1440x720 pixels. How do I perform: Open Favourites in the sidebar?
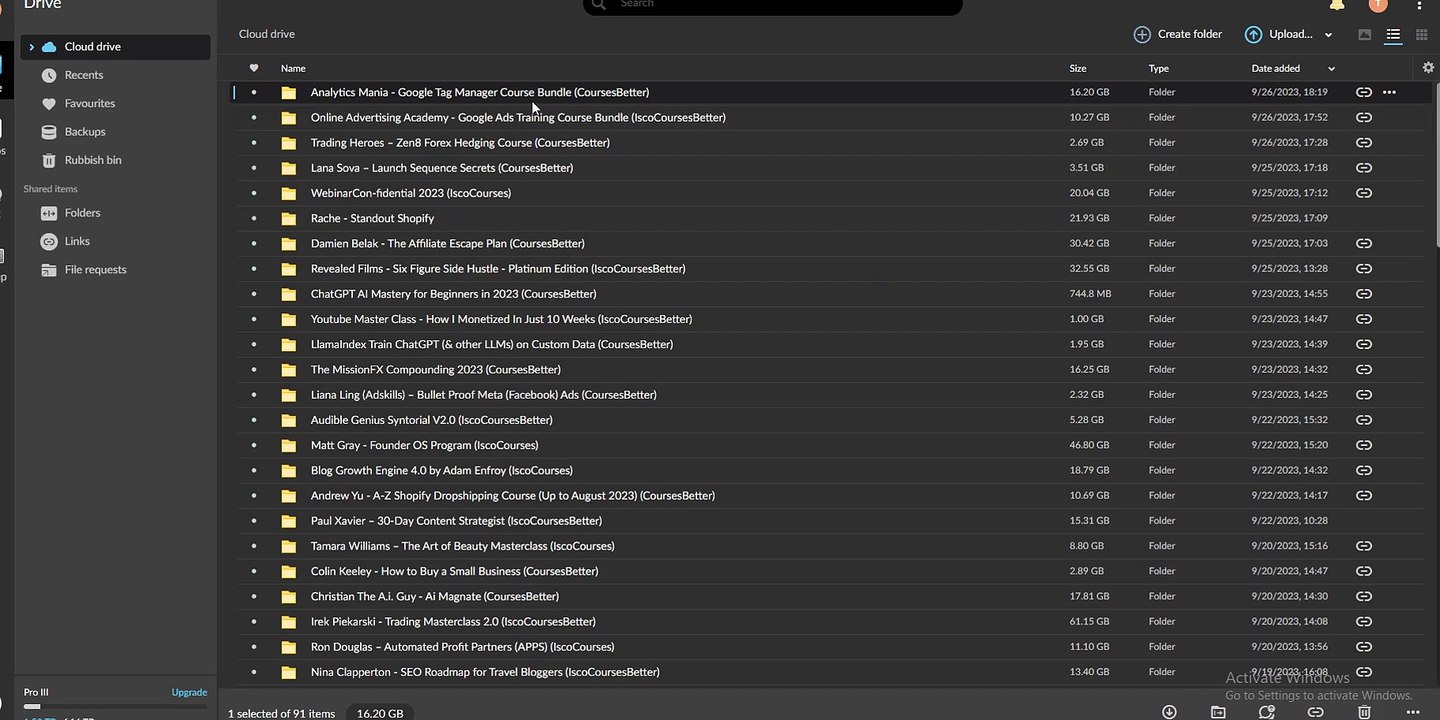[89, 103]
